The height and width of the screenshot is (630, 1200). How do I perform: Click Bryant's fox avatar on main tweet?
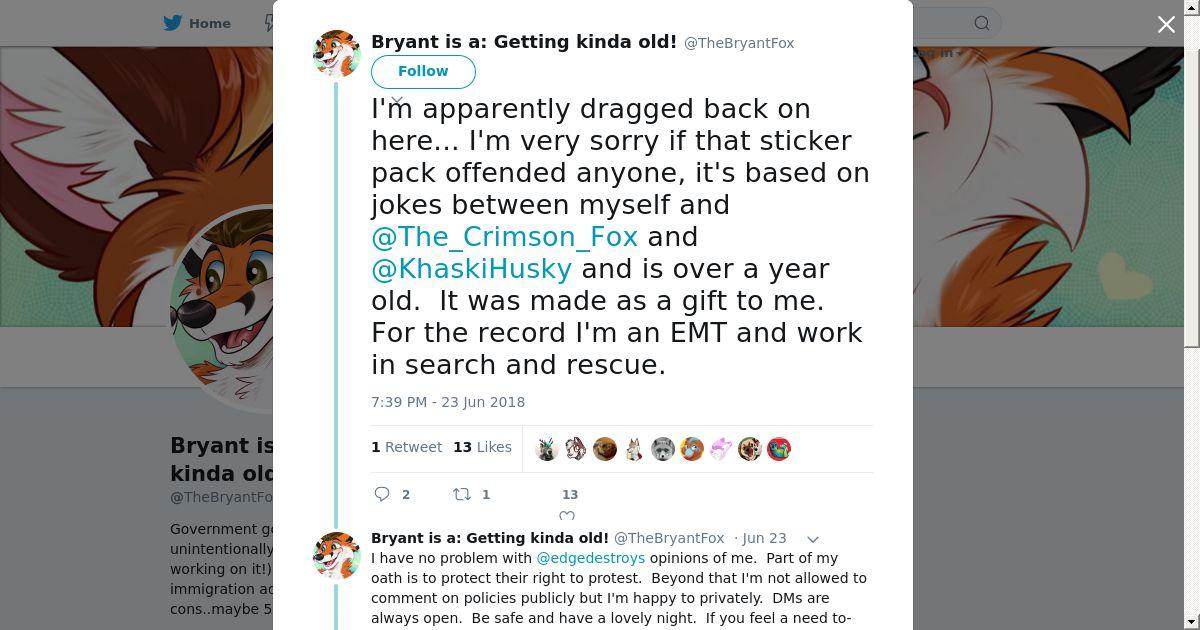coord(337,53)
